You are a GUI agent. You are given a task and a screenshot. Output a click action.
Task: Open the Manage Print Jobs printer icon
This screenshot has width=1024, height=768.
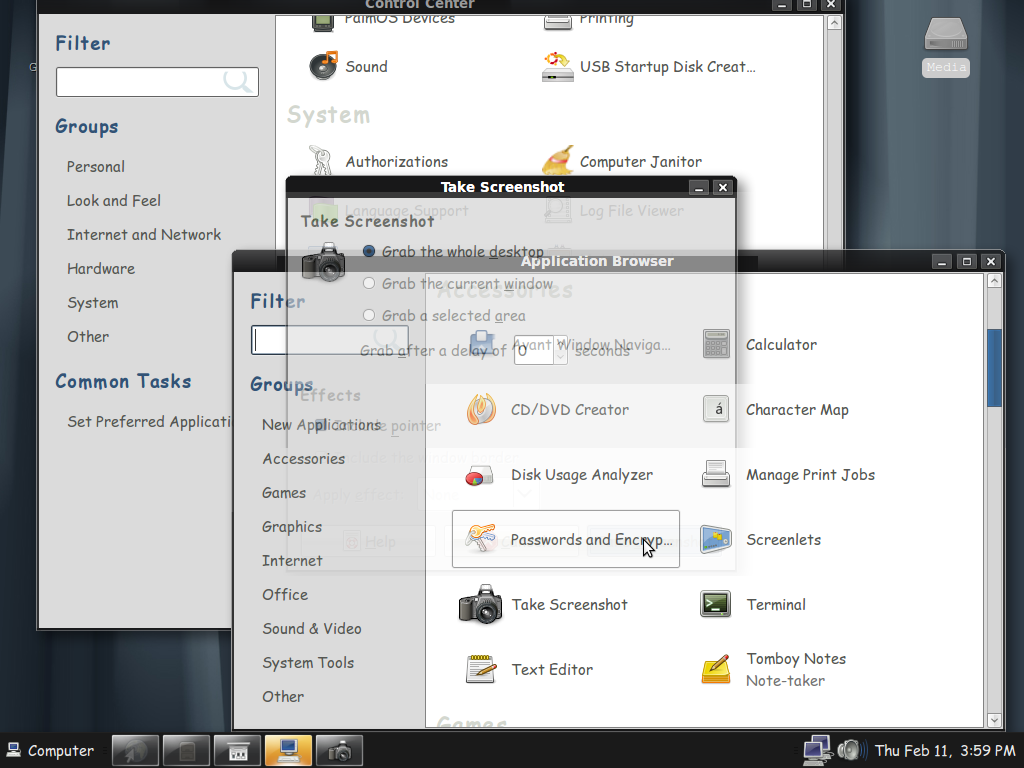click(x=716, y=474)
